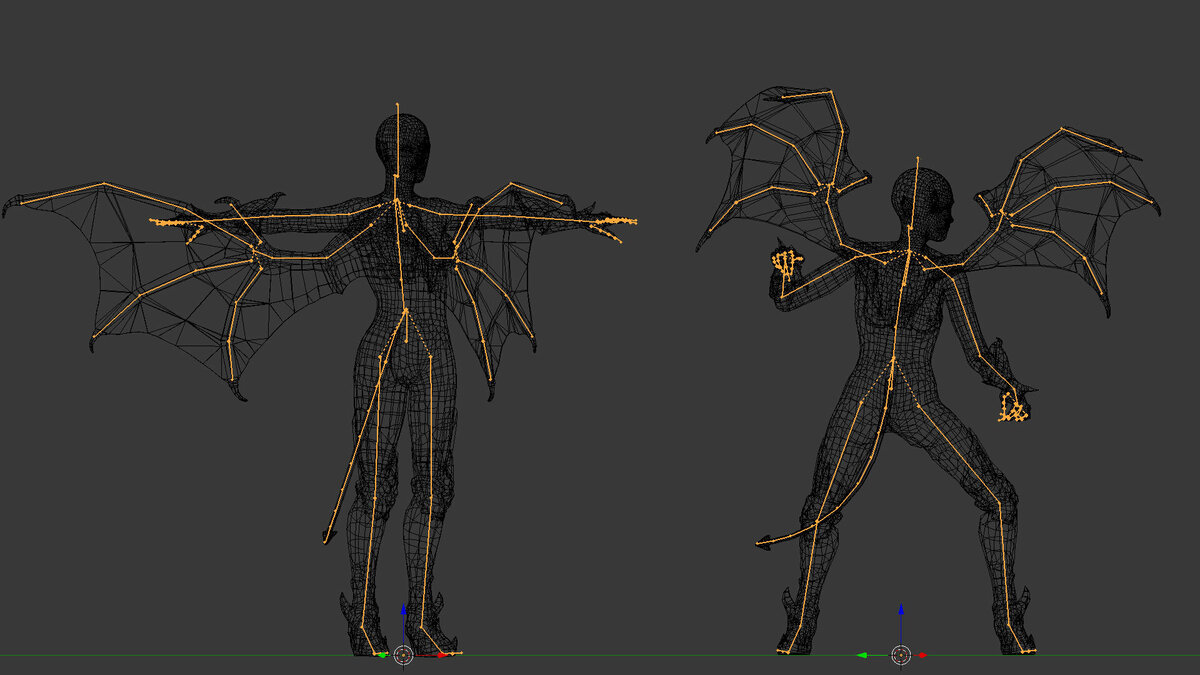This screenshot has width=1200, height=675.
Task: Select the green axis arrow under right character
Action: point(862,655)
